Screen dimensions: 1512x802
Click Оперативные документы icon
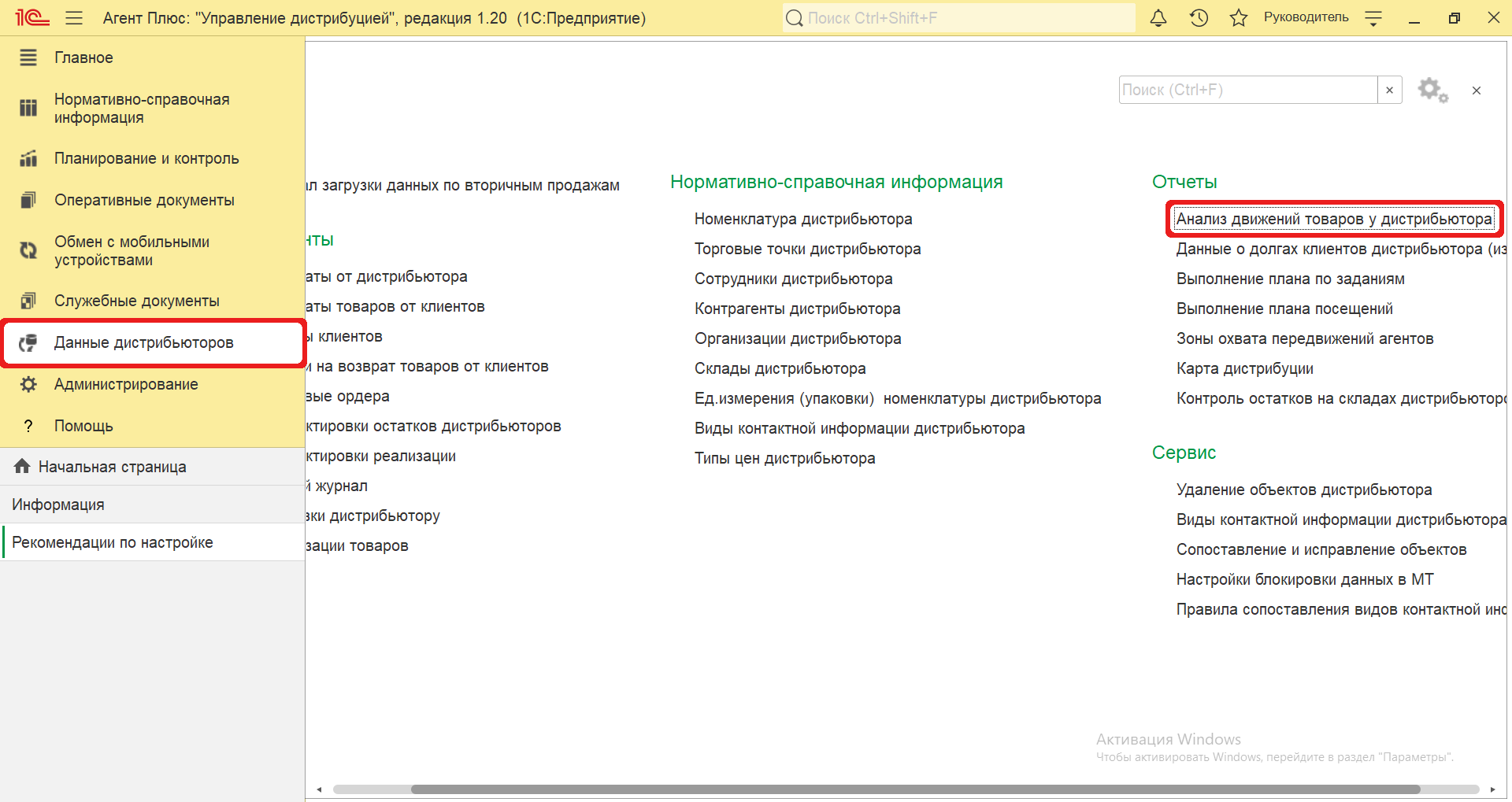pos(28,200)
